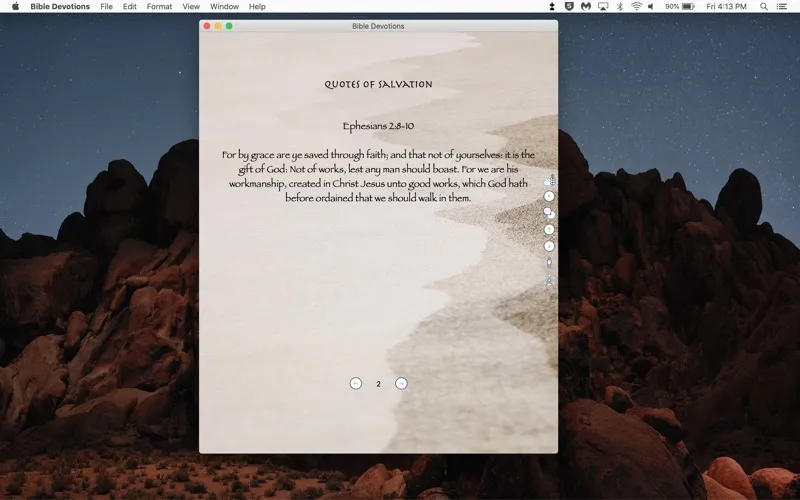This screenshot has width=800, height=500.
Task: Click the Bible Devotions window title bar
Action: (x=378, y=26)
